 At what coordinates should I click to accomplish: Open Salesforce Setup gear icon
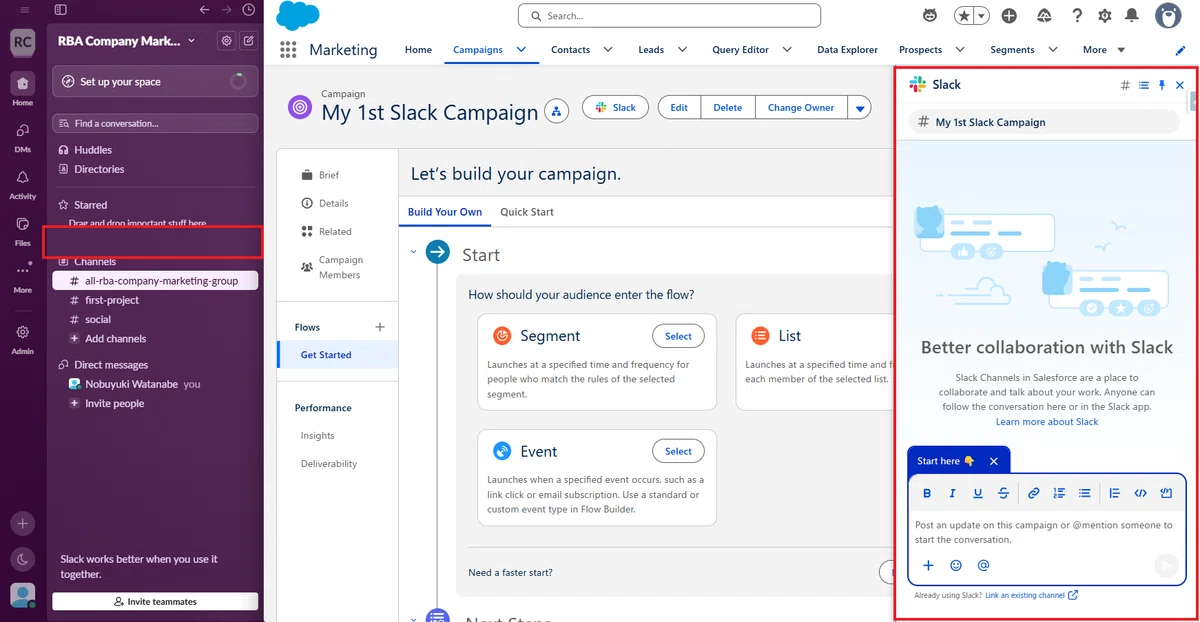coord(1105,16)
